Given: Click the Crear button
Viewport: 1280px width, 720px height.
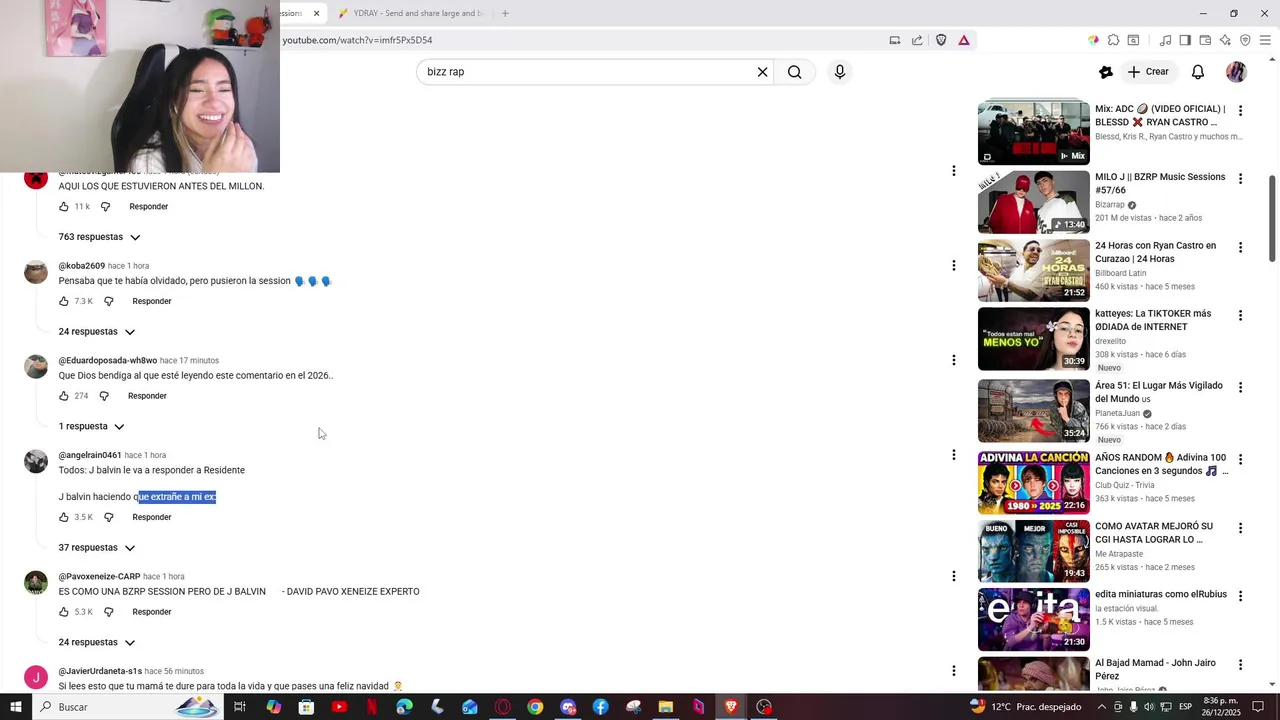Looking at the screenshot, I should coord(1147,72).
